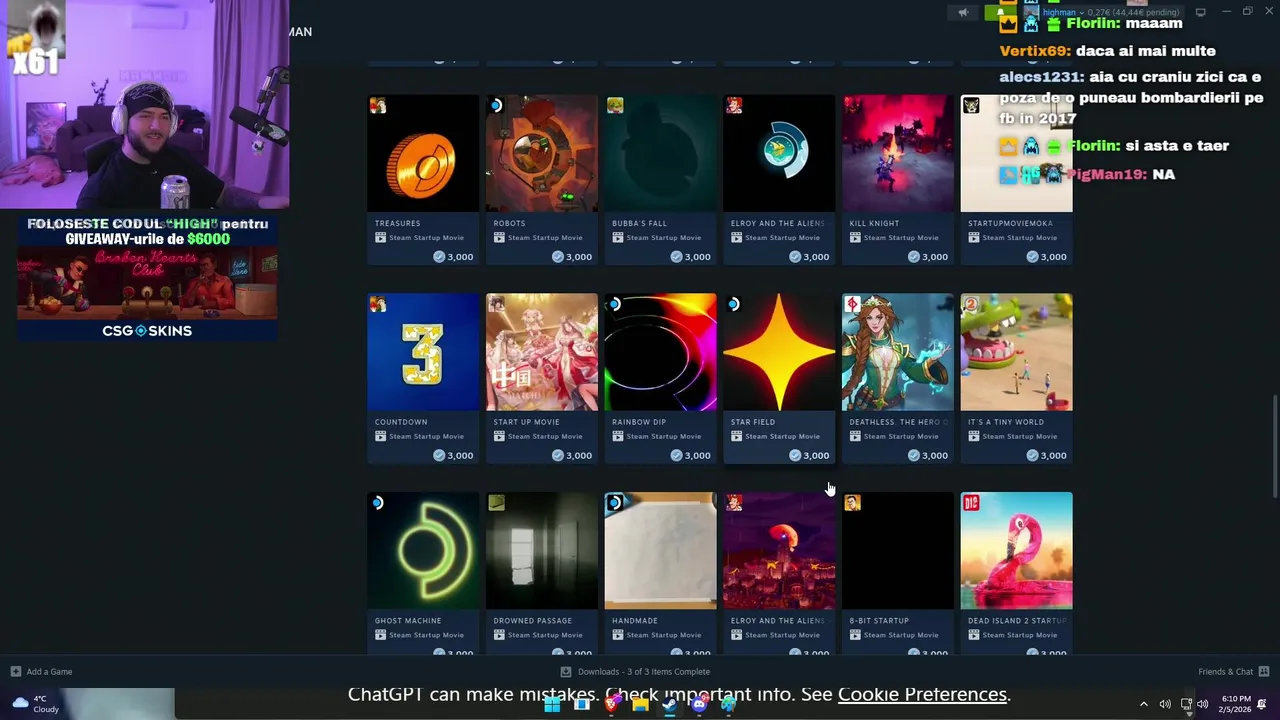Image resolution: width=1280 pixels, height=720 pixels.
Task: Click the film icon under Countdown title
Action: 380,436
